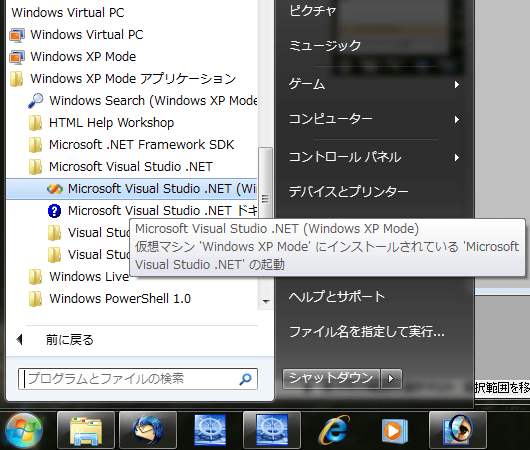Click the Windows PowerShell 1.0 folder icon

click(x=35, y=299)
